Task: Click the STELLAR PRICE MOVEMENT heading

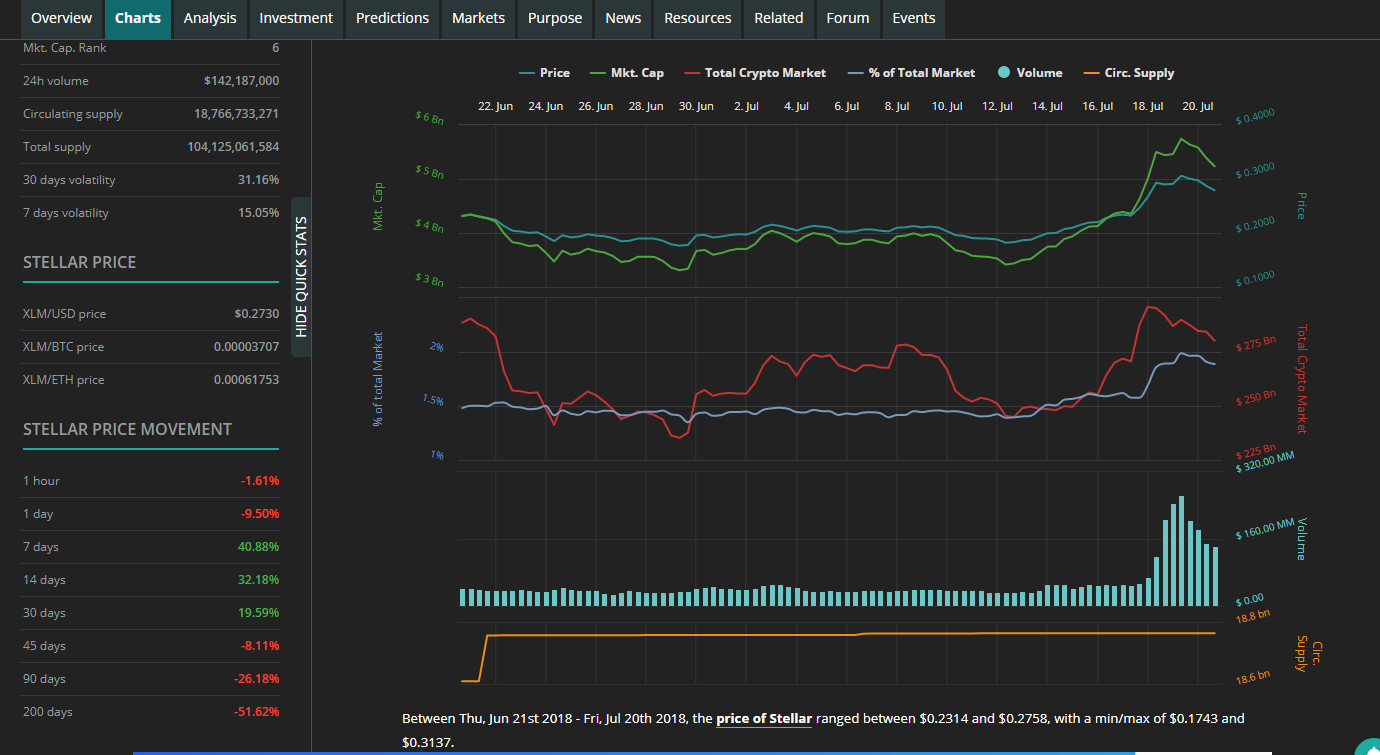Action: [127, 429]
